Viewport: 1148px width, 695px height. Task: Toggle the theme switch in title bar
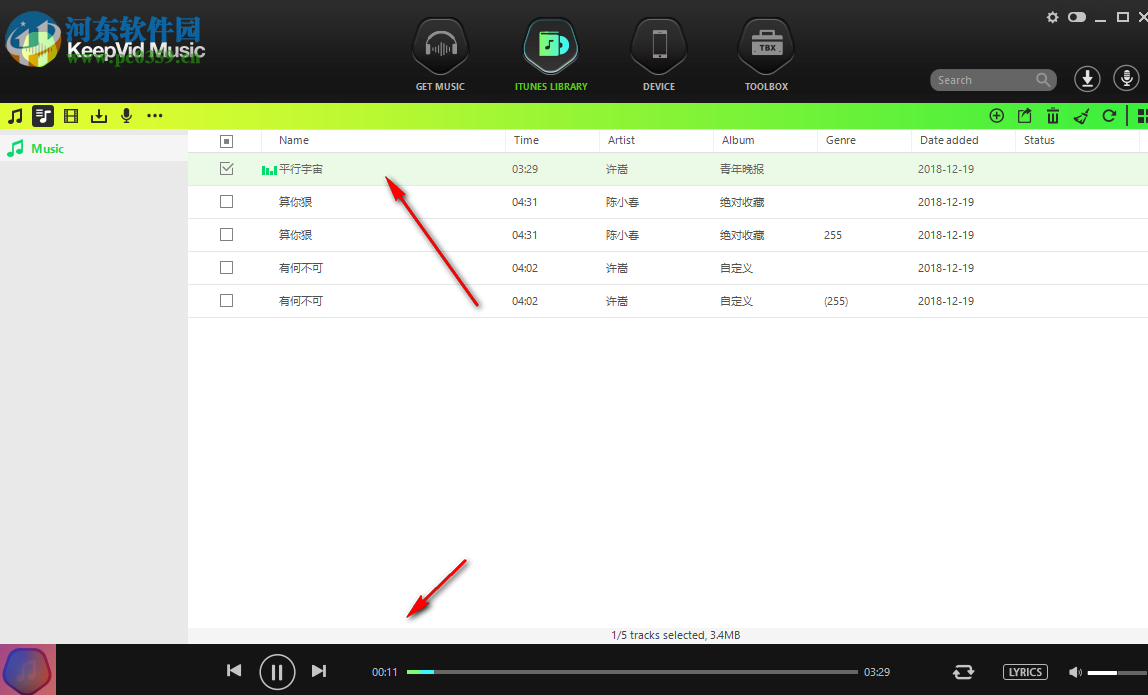click(1076, 17)
